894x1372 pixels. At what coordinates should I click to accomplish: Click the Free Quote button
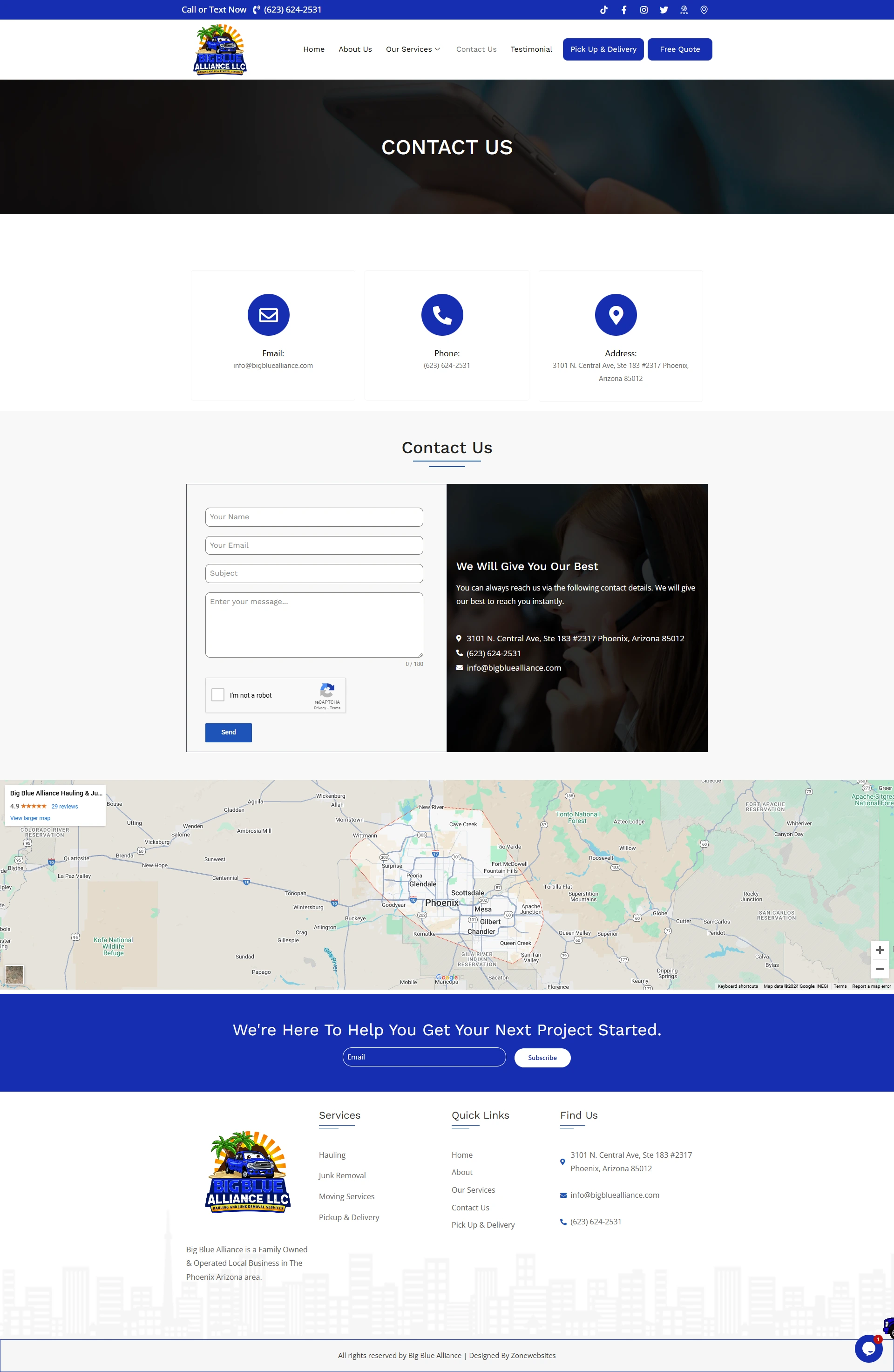[x=680, y=49]
